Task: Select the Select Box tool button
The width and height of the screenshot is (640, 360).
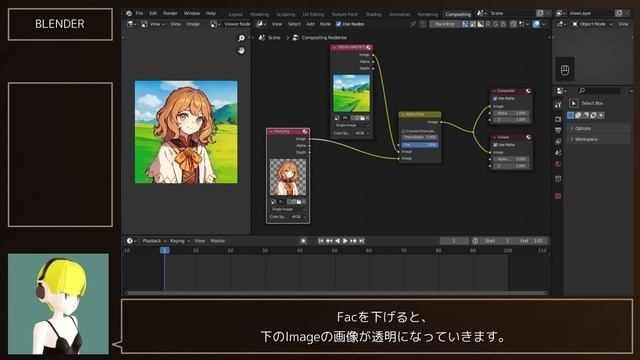Action: (x=573, y=103)
